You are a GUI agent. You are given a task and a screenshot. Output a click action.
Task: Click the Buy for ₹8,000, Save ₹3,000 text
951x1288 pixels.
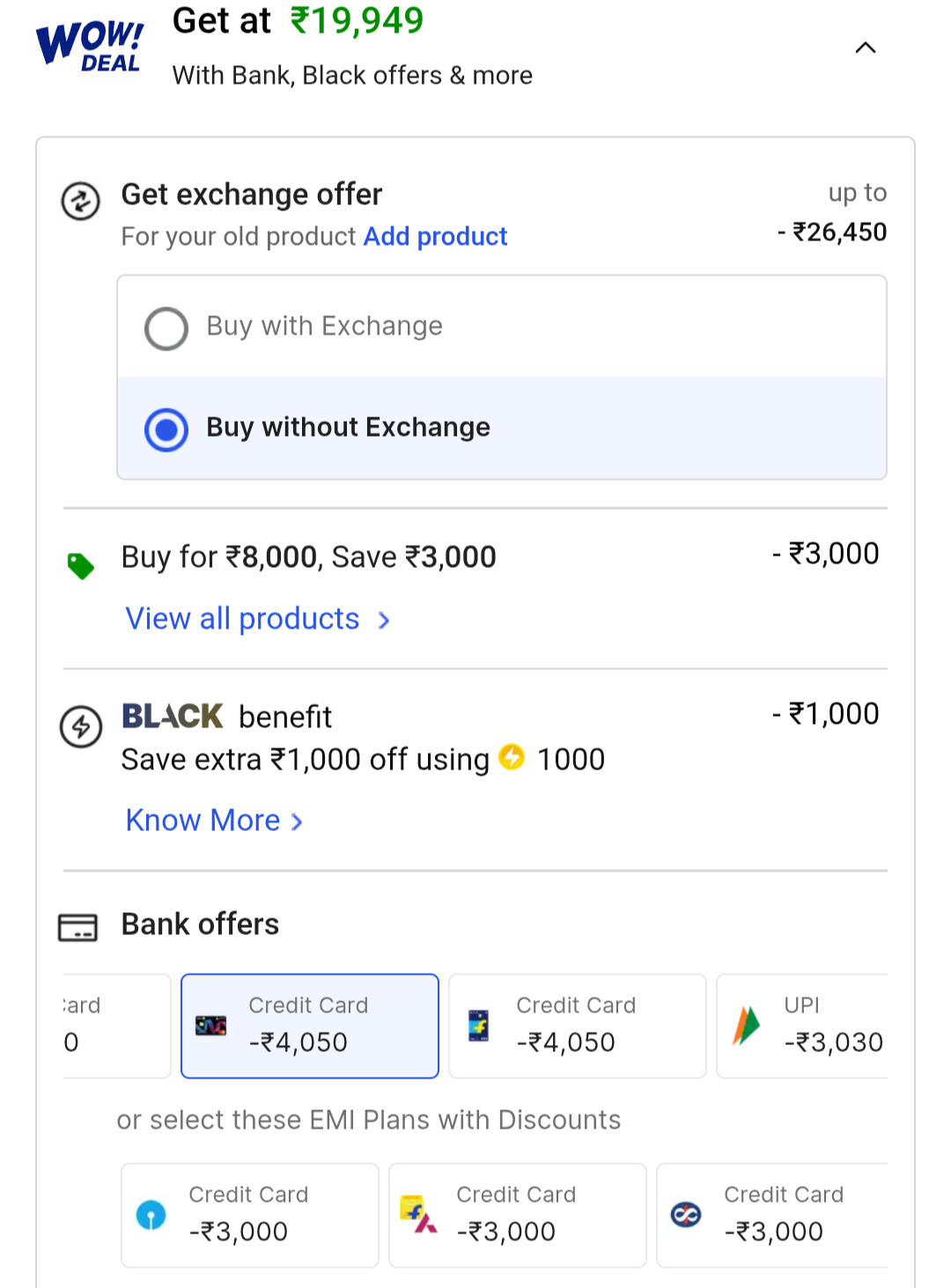point(309,557)
